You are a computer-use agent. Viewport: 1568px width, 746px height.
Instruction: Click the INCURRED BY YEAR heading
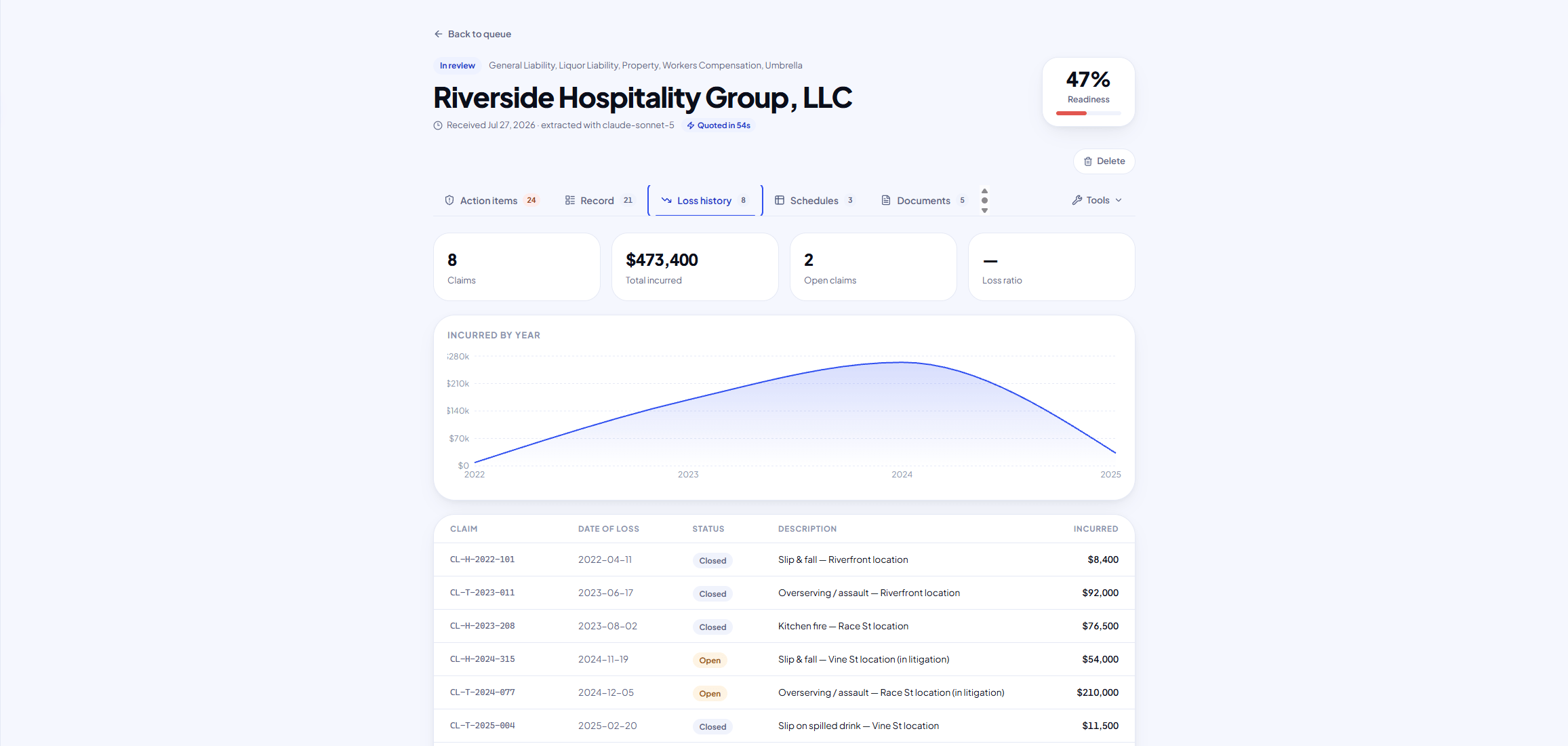click(x=494, y=336)
